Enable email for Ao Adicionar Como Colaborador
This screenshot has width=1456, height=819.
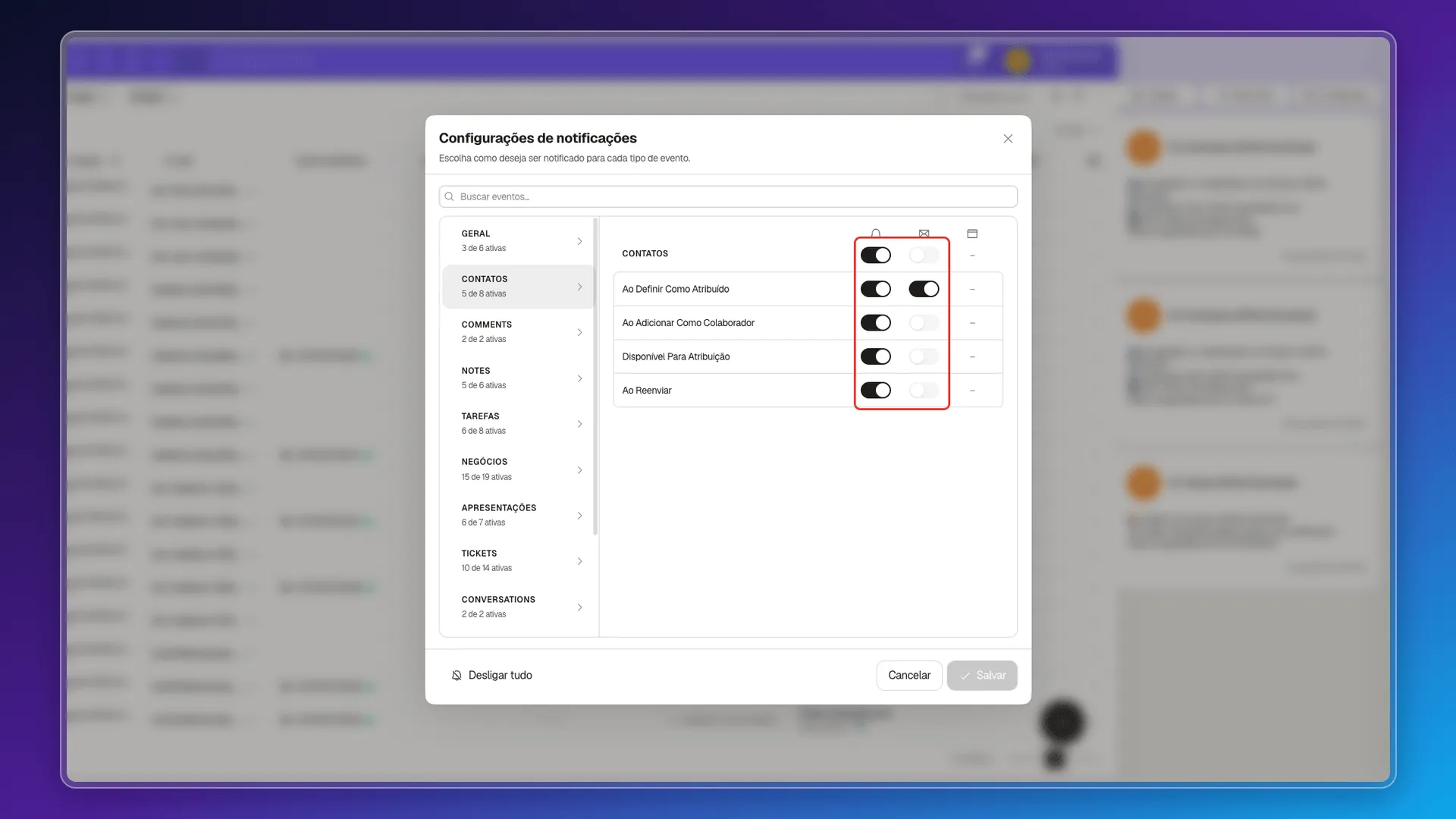(924, 323)
